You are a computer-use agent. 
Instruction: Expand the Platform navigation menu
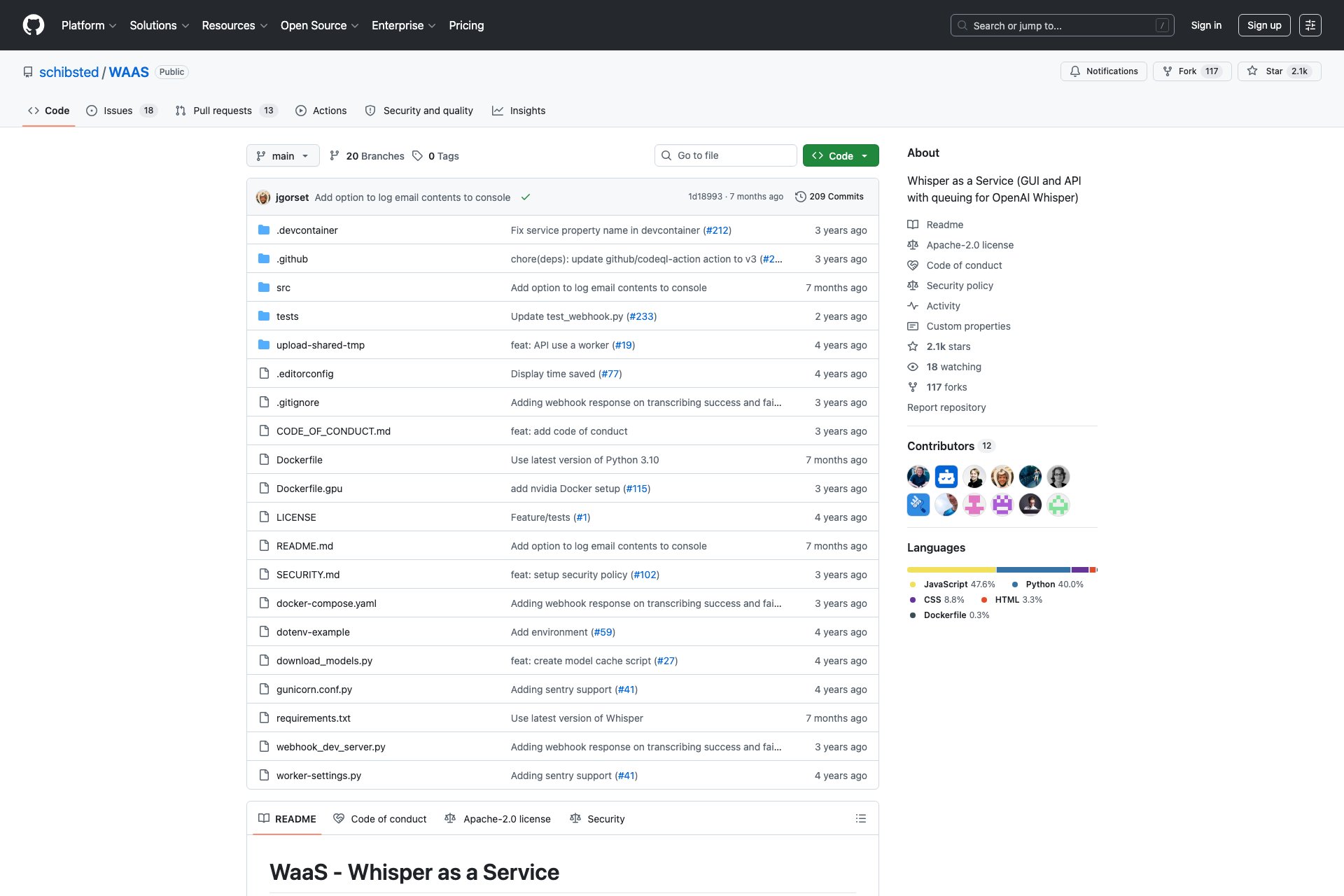(88, 25)
